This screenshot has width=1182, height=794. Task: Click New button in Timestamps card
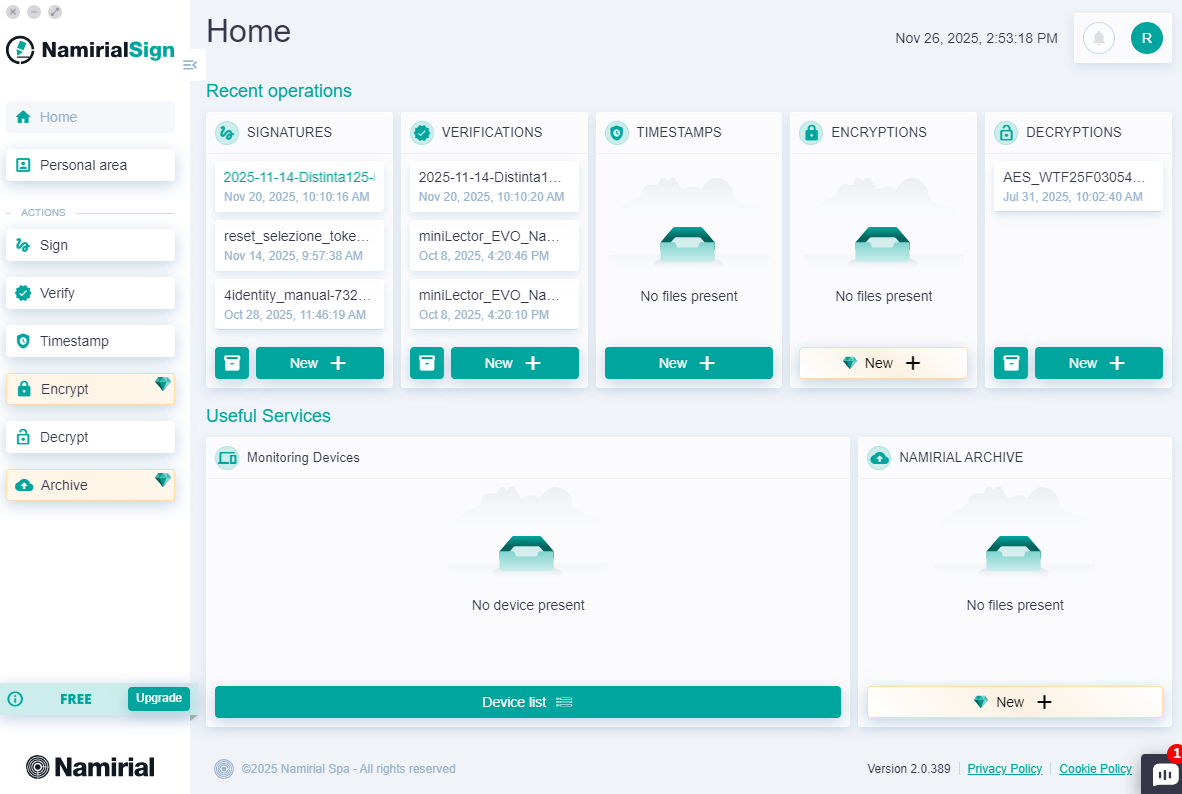(x=688, y=363)
